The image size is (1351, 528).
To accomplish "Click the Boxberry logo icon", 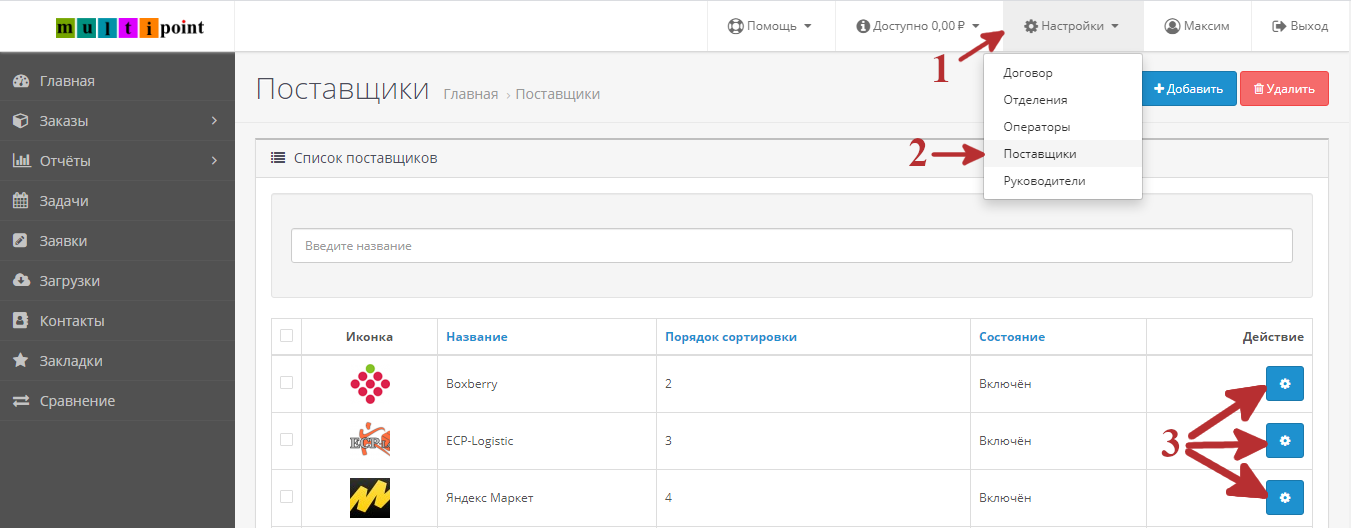I will 369,384.
